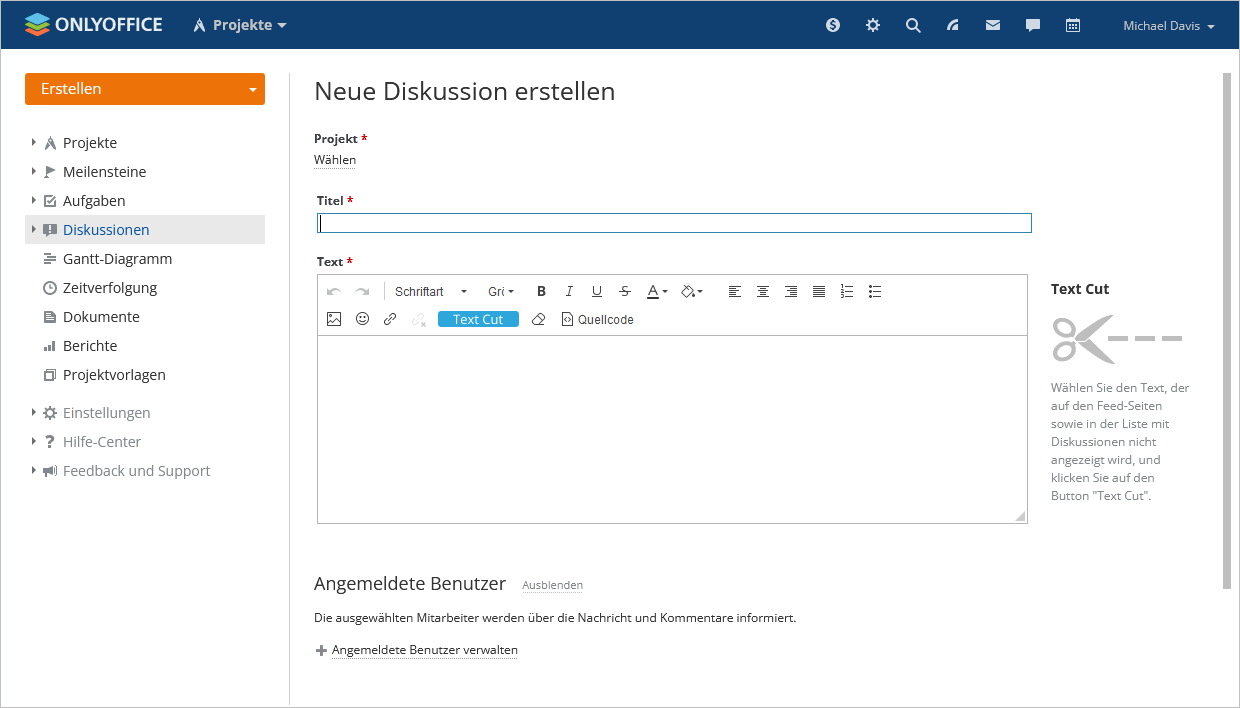Click the remove link icon

[418, 319]
